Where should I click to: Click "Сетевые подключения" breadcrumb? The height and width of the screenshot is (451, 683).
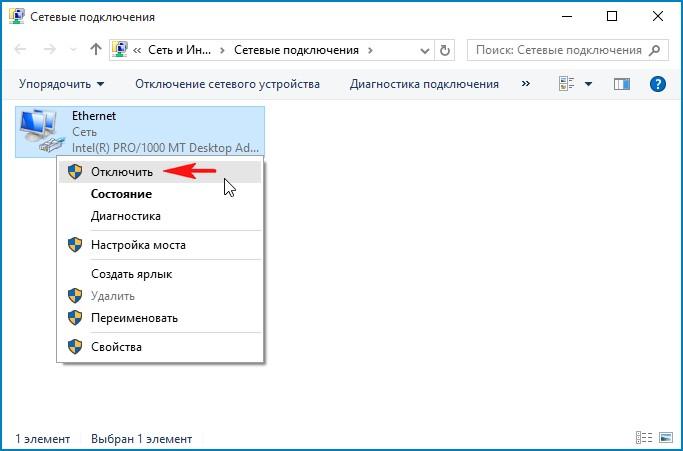tap(296, 50)
